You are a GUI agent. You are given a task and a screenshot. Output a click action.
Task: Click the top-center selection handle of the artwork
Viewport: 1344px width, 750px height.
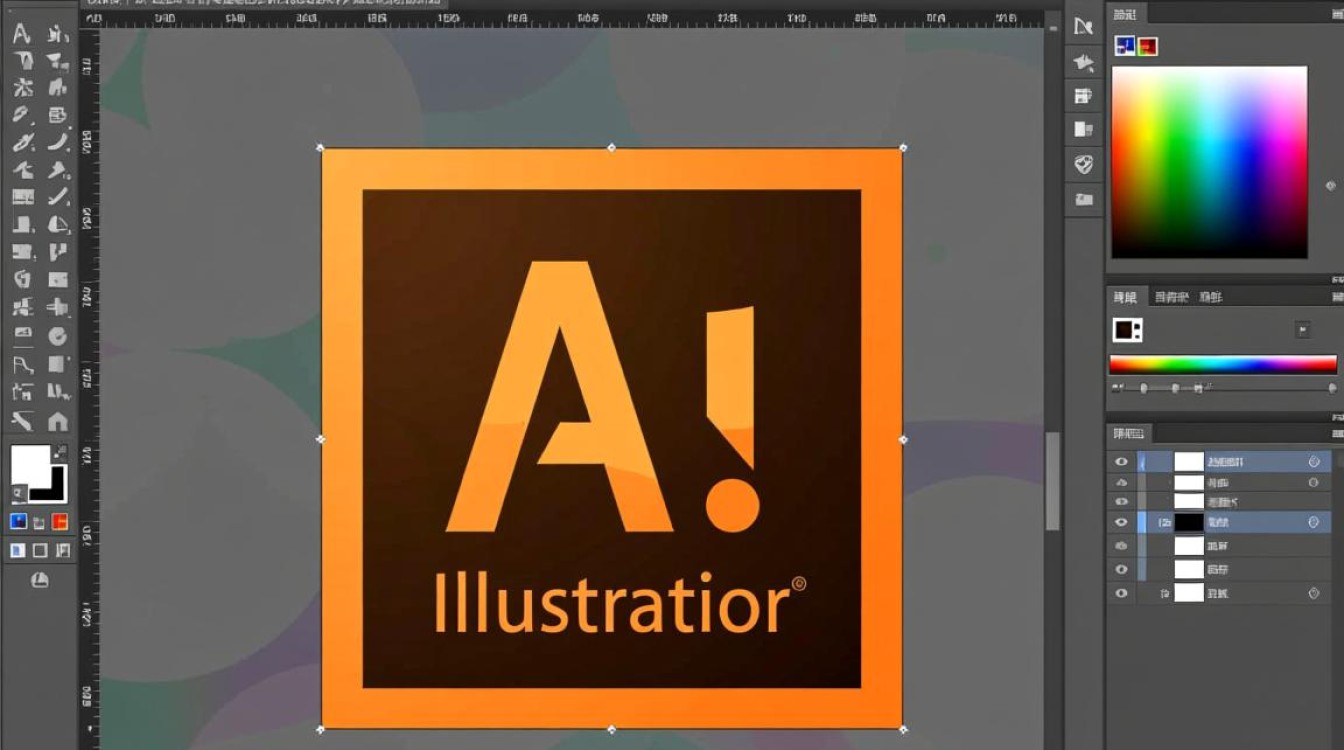(x=612, y=148)
